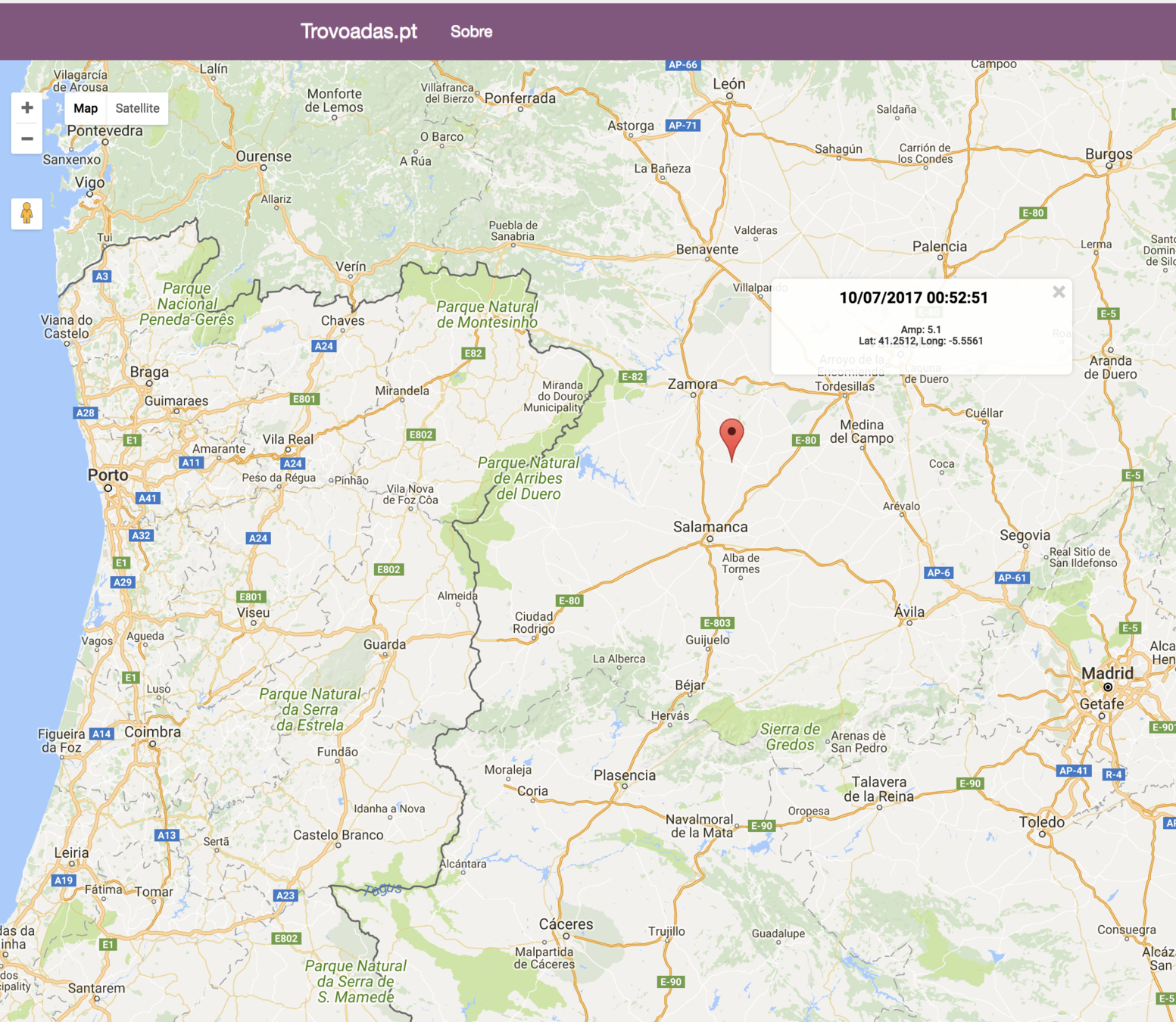The image size is (1176, 1022).
Task: Click the Ponferrada city label
Action: click(x=520, y=98)
